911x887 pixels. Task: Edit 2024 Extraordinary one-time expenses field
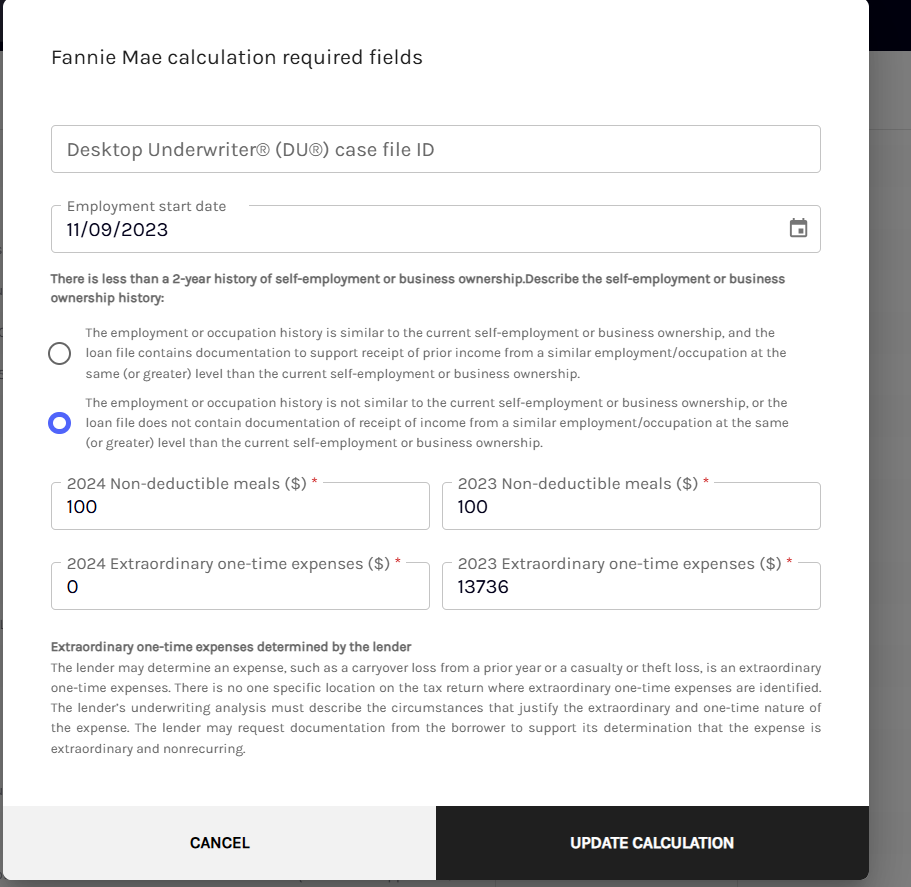click(x=241, y=586)
